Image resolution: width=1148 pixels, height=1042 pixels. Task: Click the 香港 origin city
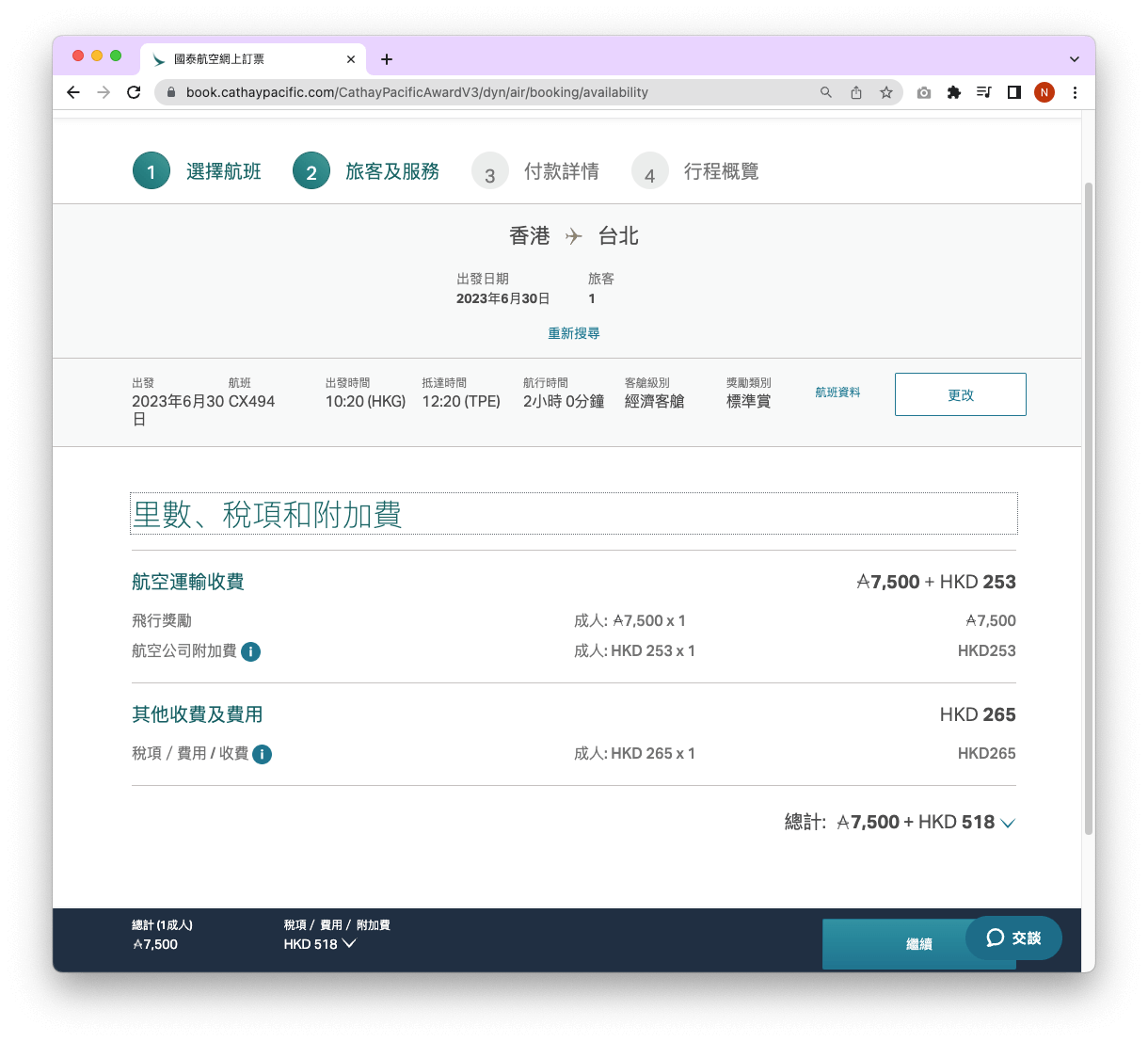pos(530,236)
